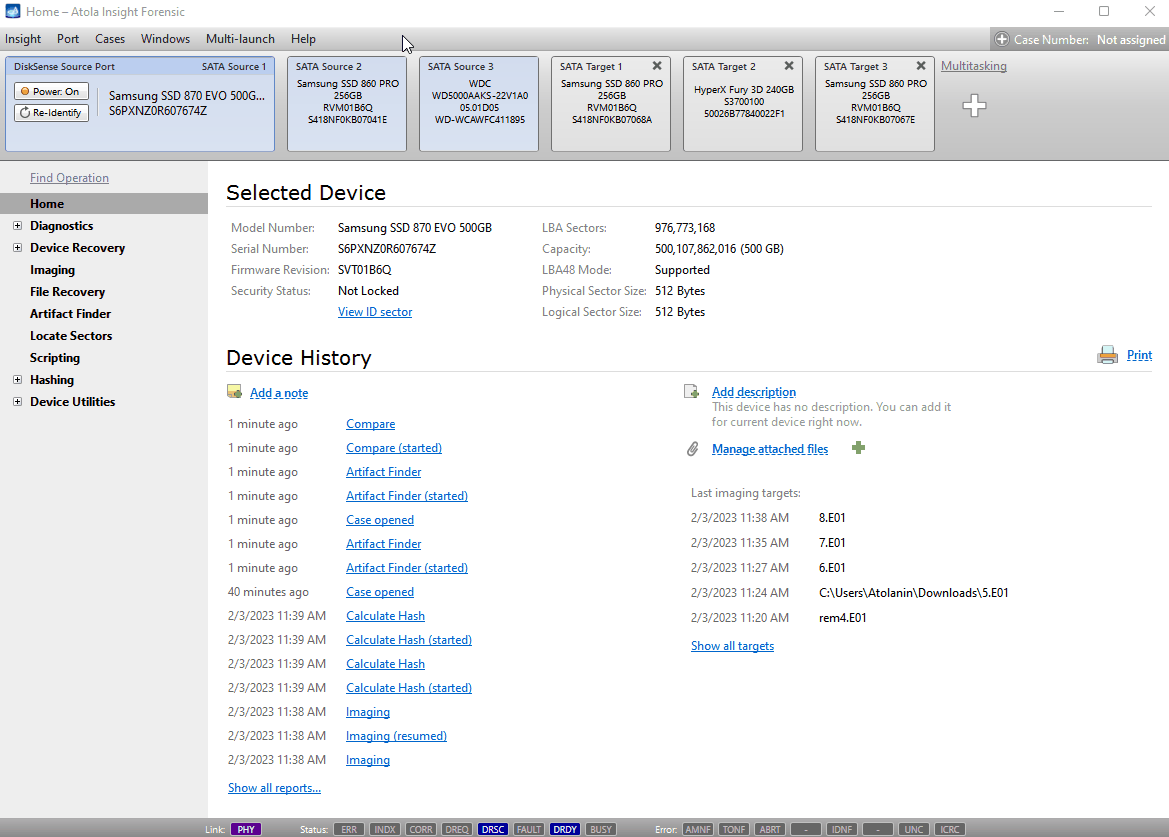
Task: Click the 8.E01 imaging target
Action: 832,517
